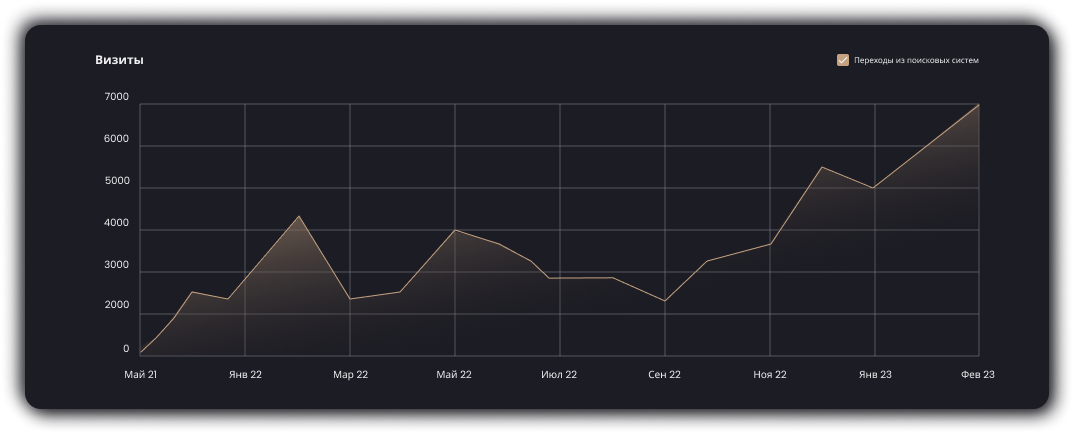1074x434 pixels.
Task: Click the 'Переходы из поисковых систем' legend label
Action: coord(916,60)
